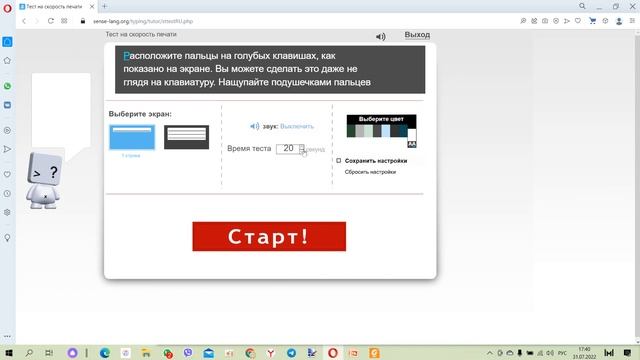Click the sense-lang.org address bar URL

point(143,21)
